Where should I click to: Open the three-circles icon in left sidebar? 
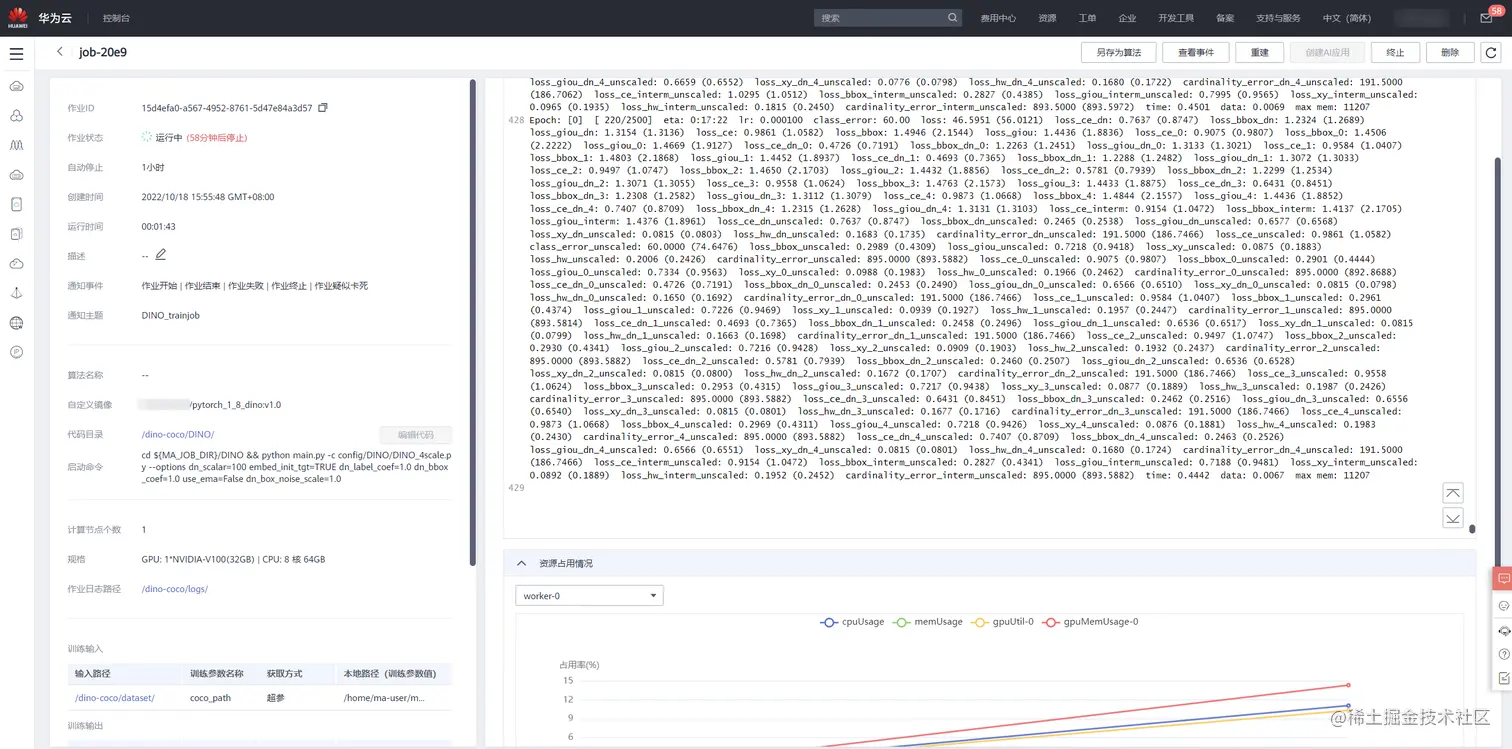pos(16,116)
